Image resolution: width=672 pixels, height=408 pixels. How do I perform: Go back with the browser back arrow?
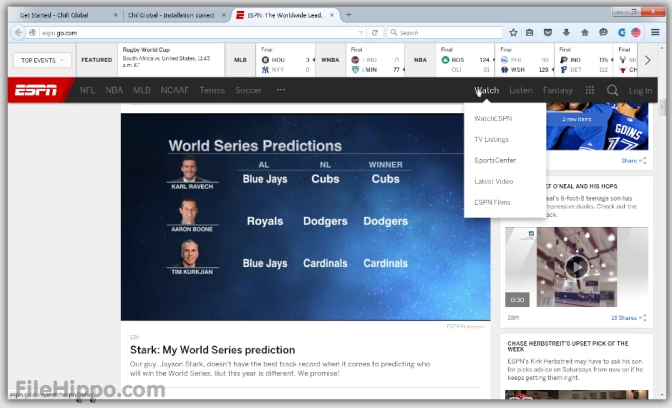(x=18, y=33)
